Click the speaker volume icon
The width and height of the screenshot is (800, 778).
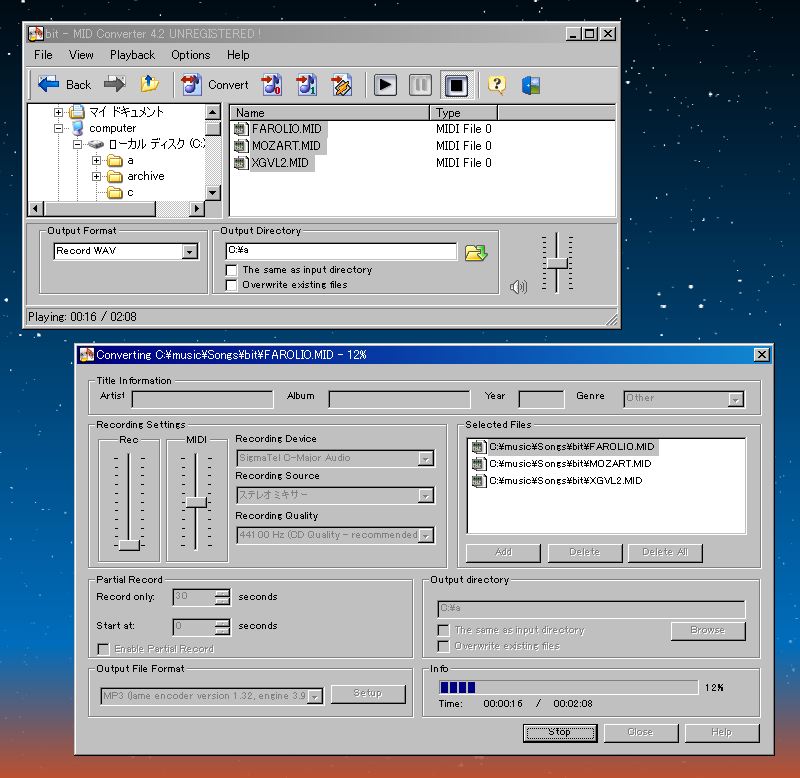(x=518, y=287)
